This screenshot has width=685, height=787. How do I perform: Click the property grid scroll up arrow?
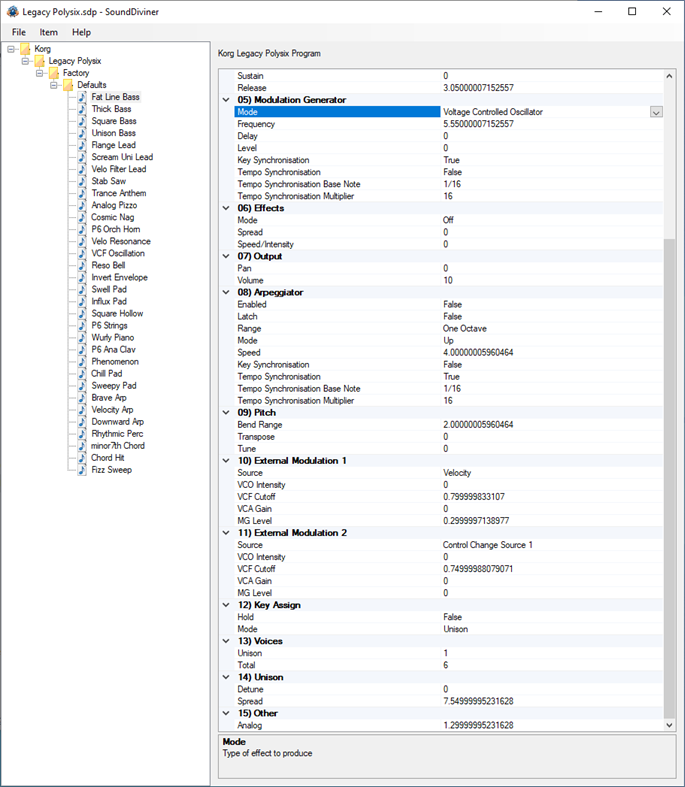(669, 76)
